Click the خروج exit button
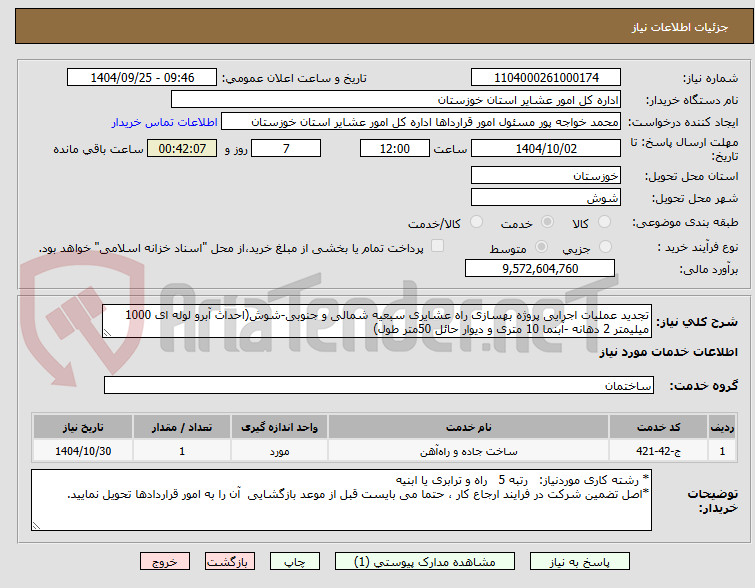This screenshot has height=588, width=755. (x=165, y=562)
